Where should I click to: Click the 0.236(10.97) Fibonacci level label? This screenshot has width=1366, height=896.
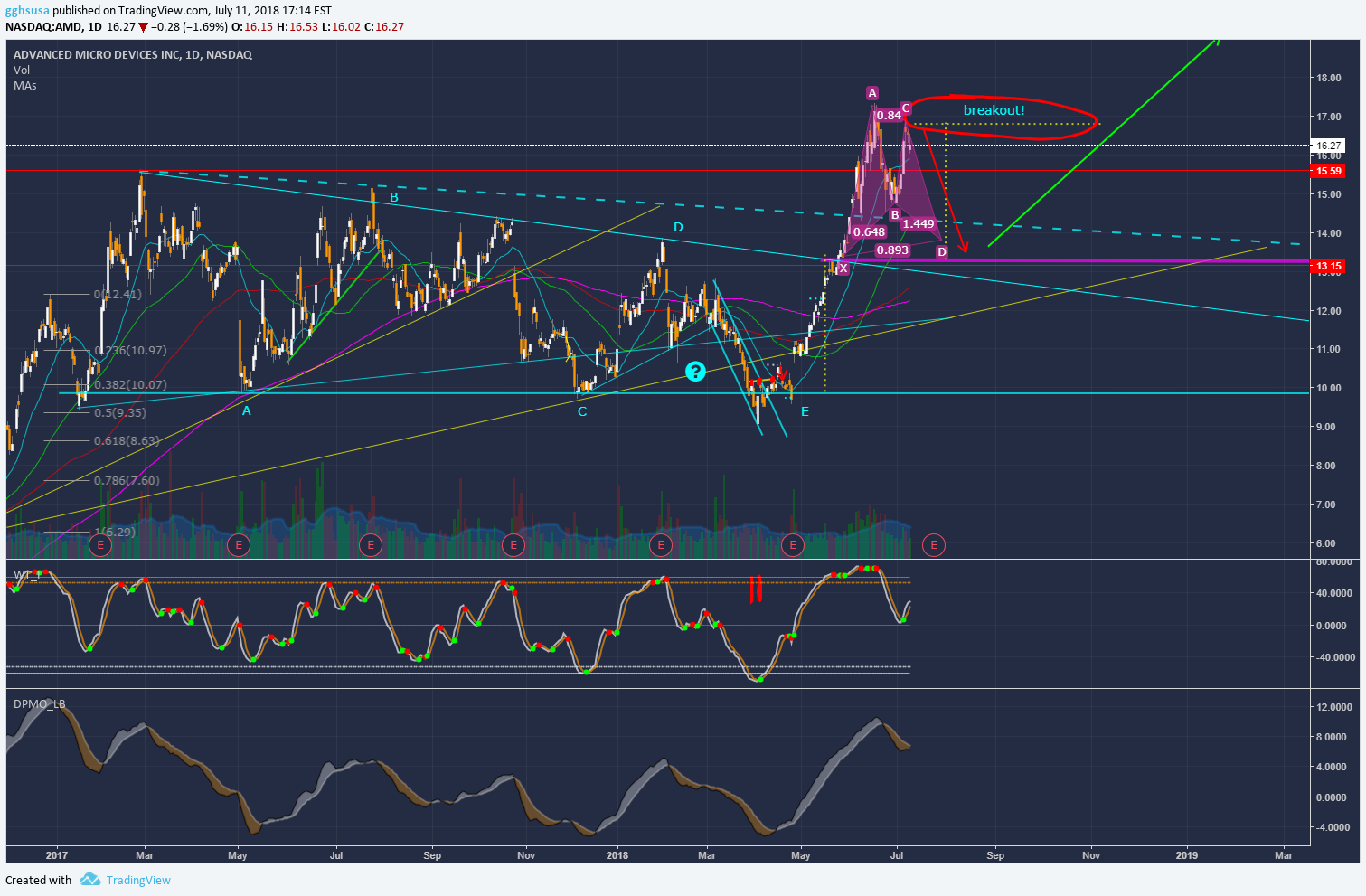coord(130,350)
